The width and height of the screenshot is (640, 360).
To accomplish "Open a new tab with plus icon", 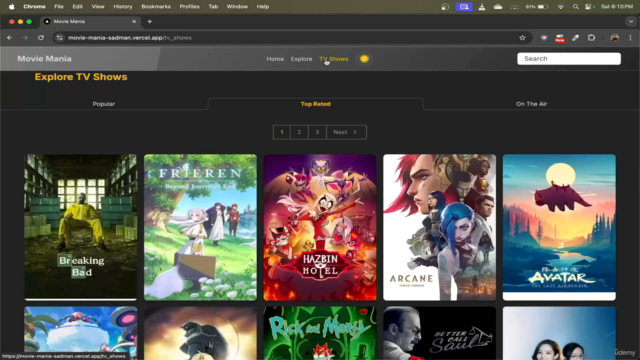I will coord(150,21).
